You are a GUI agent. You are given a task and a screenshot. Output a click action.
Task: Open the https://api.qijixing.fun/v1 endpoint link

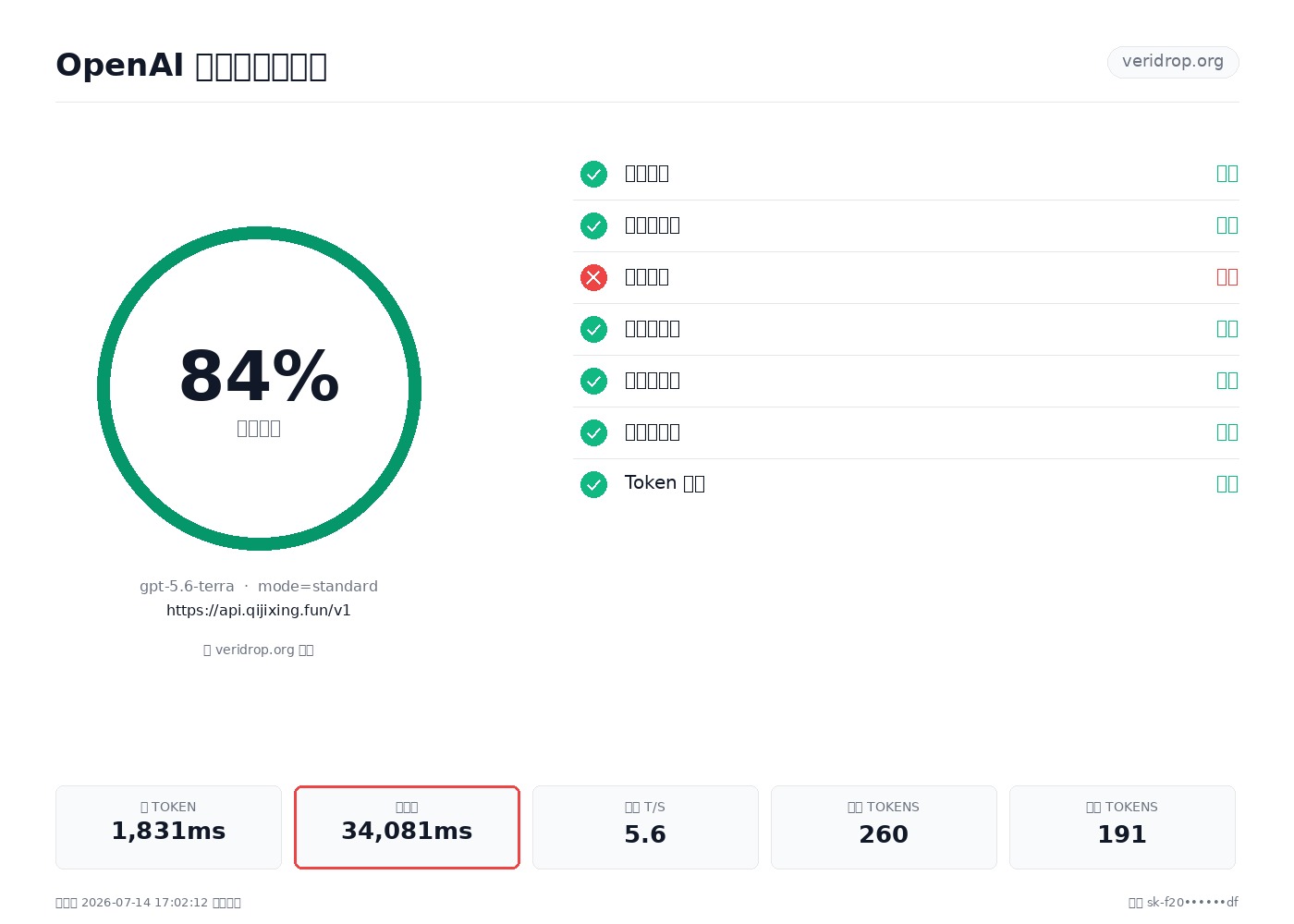tap(259, 610)
